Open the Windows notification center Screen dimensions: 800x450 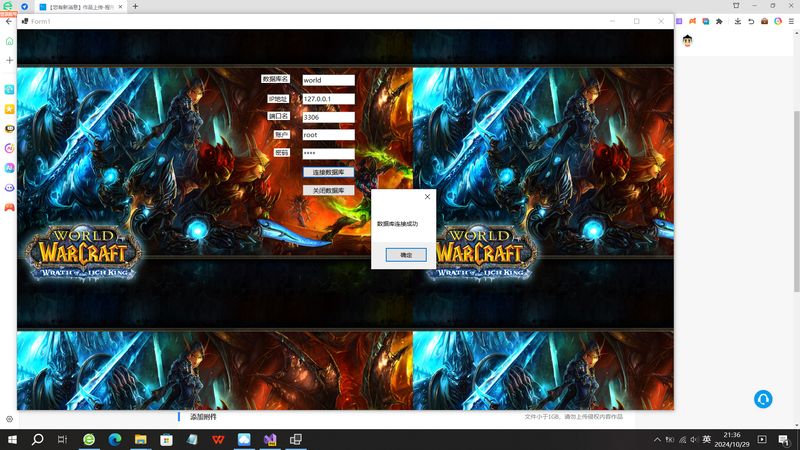(x=784, y=439)
